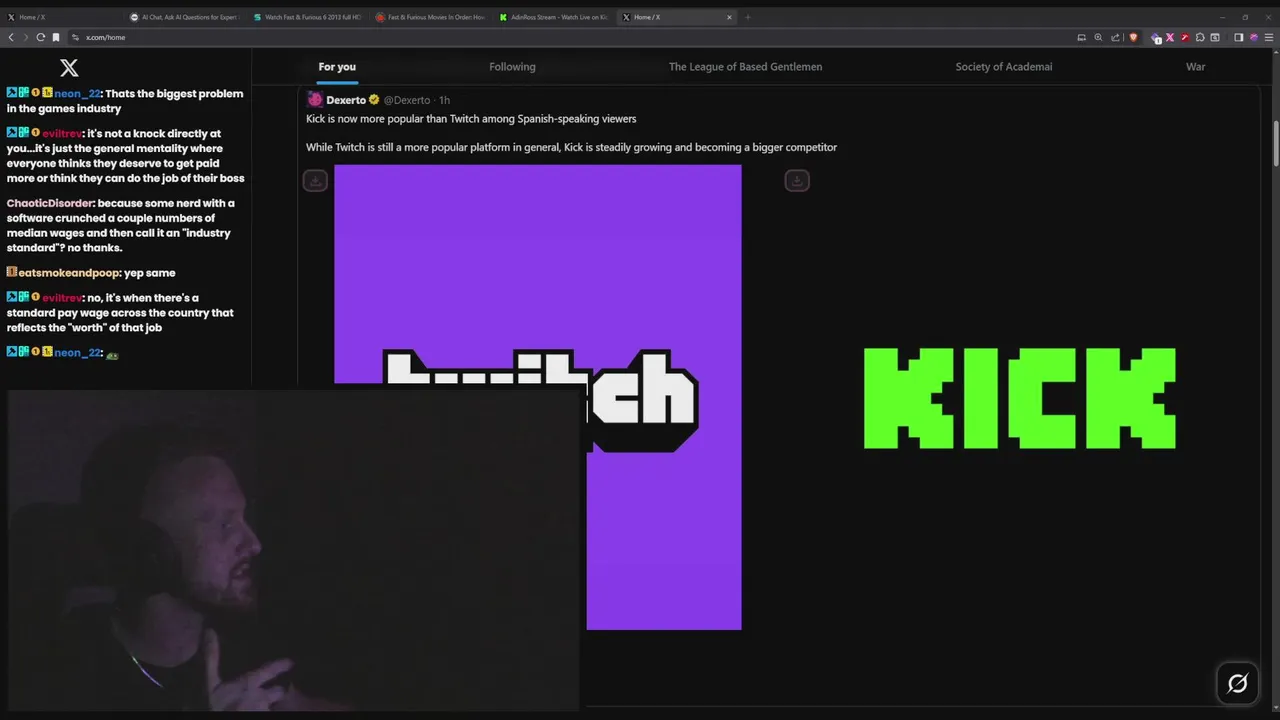Open the post's 1h timestamp
Image resolution: width=1280 pixels, height=720 pixels.
tap(445, 100)
